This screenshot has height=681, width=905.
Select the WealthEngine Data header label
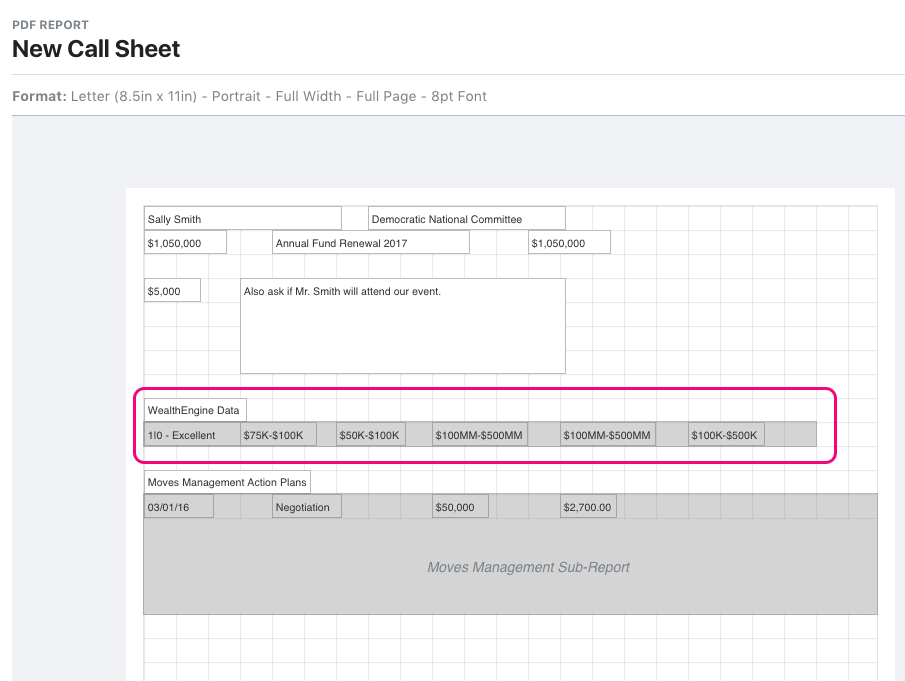(194, 409)
